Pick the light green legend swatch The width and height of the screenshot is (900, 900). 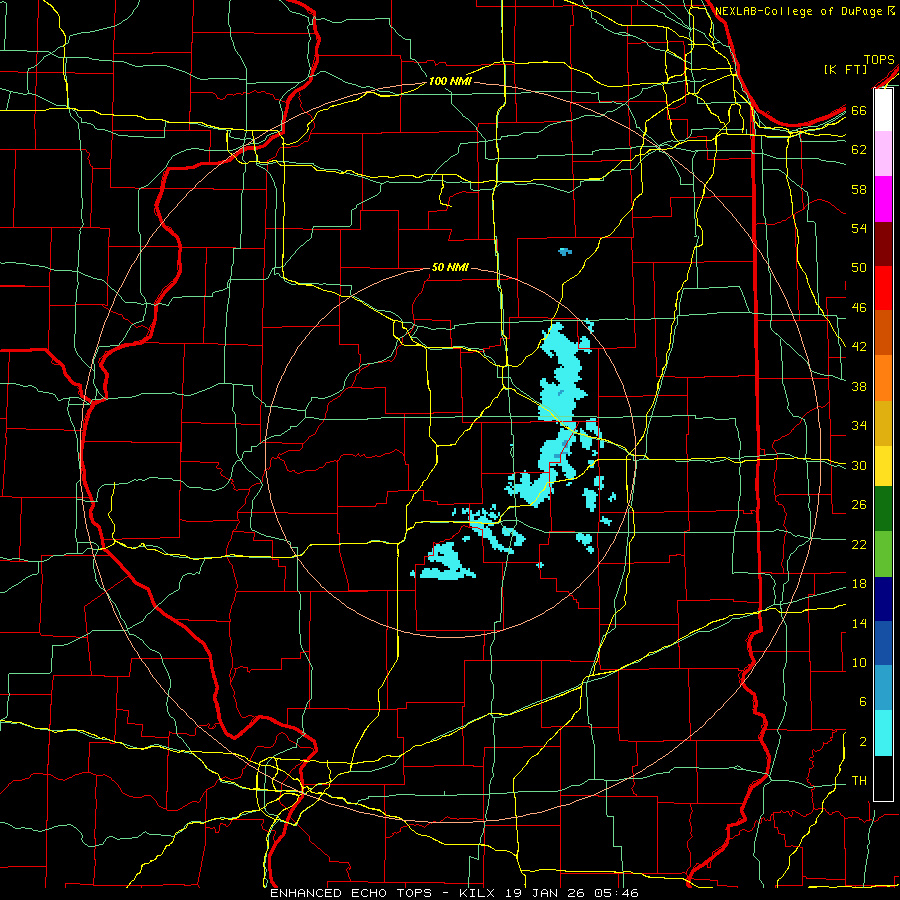pyautogui.click(x=883, y=553)
